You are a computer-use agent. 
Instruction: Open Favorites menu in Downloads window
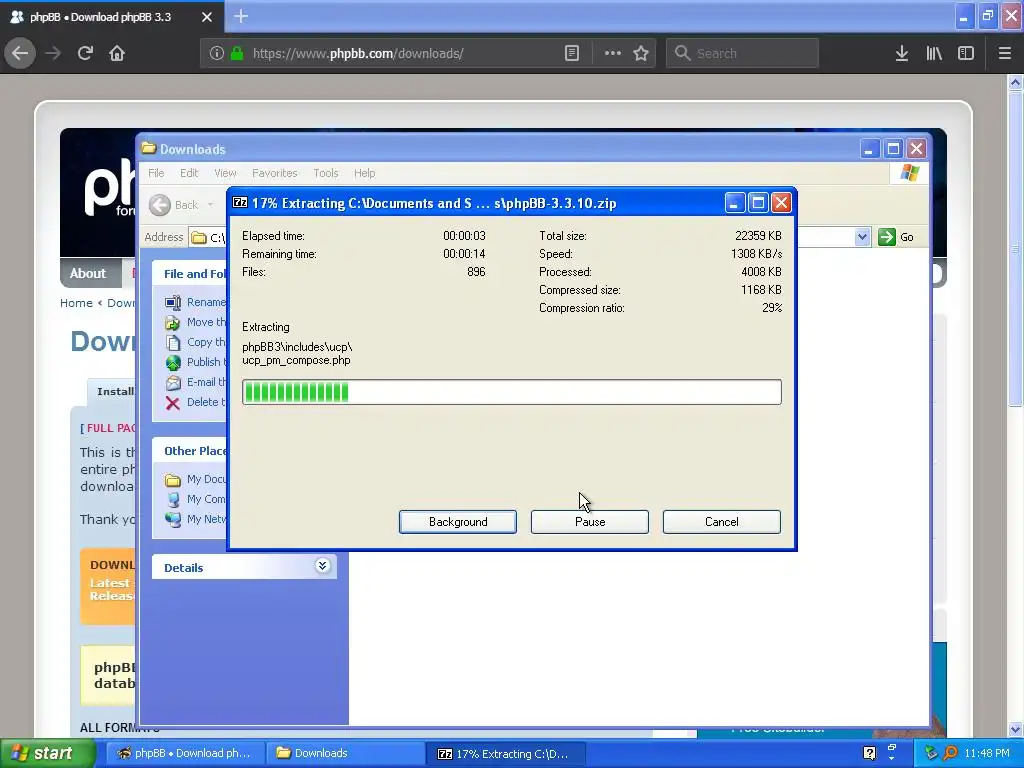coord(274,173)
